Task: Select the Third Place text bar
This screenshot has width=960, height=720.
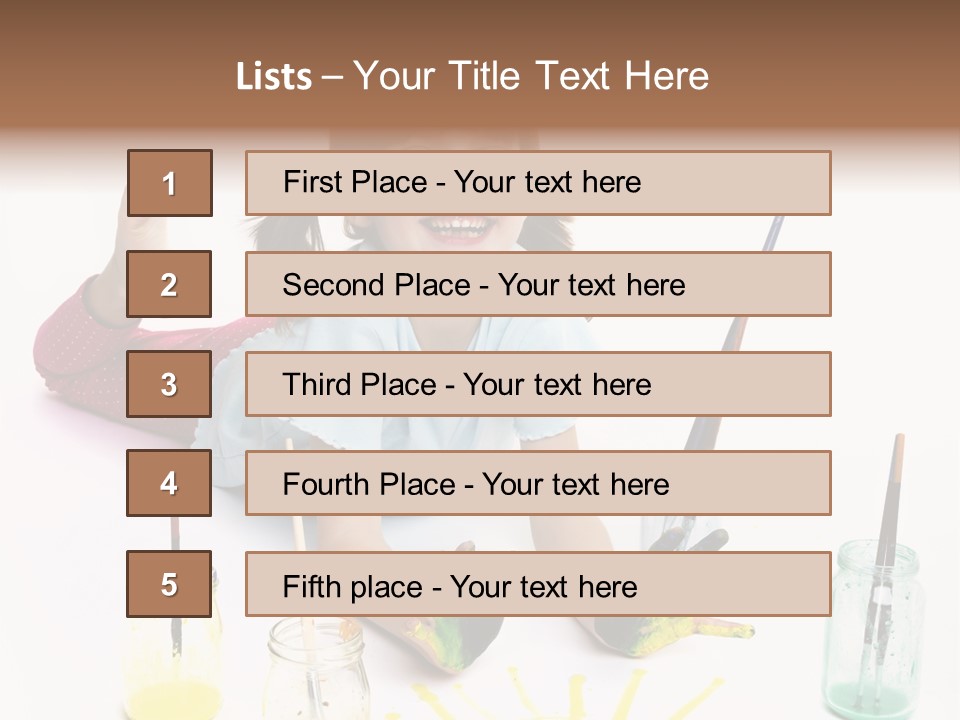Action: click(x=538, y=384)
